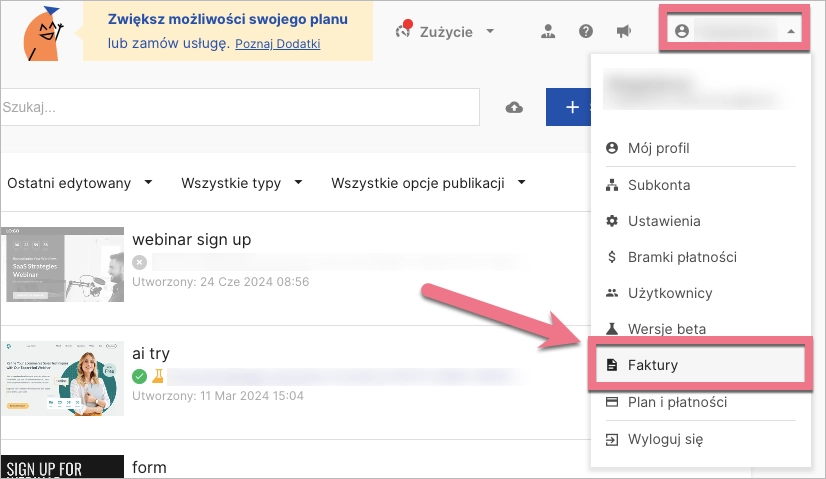The height and width of the screenshot is (479, 826).
Task: Click the person icon in top bar
Action: click(547, 31)
